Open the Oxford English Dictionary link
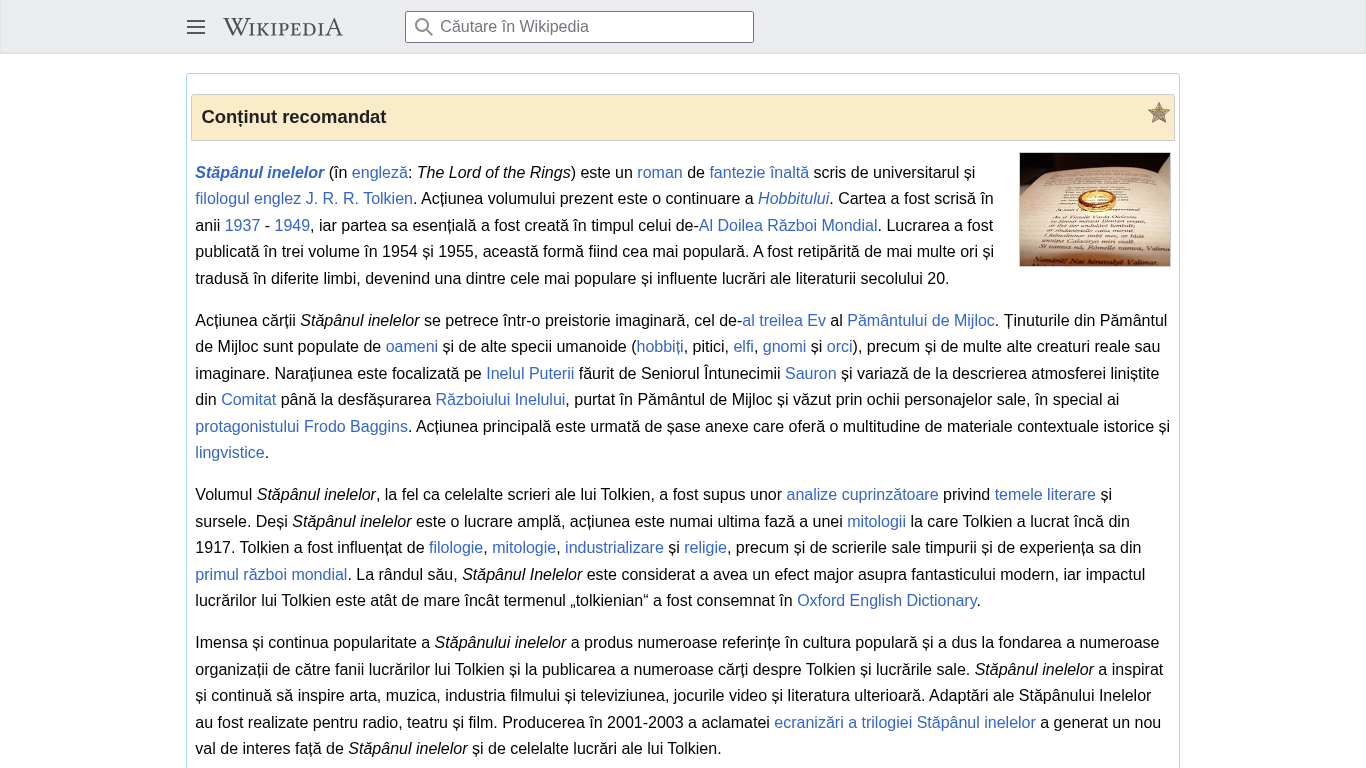This screenshot has width=1366, height=768. (x=887, y=600)
